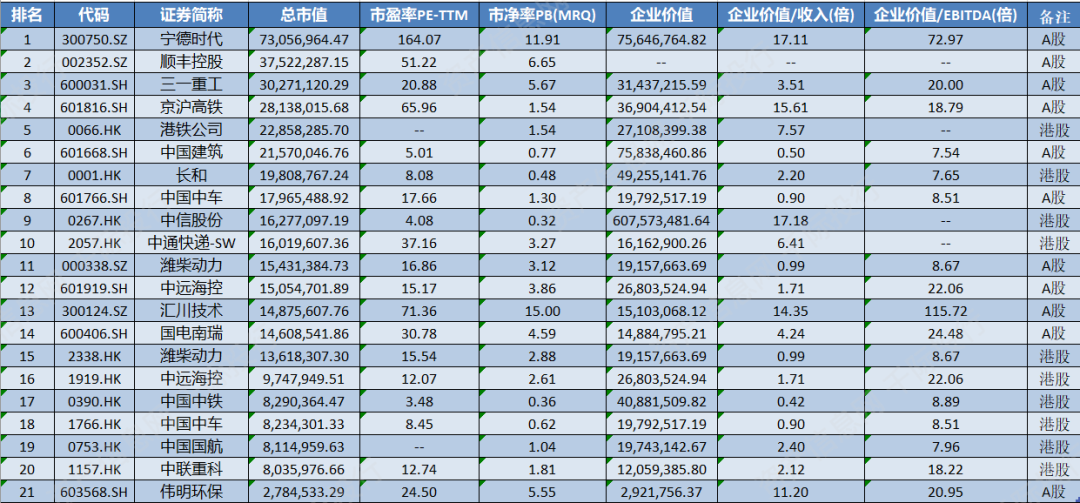The image size is (1080, 503).
Task: Click the 证券简称 header cell
Action: point(191,16)
